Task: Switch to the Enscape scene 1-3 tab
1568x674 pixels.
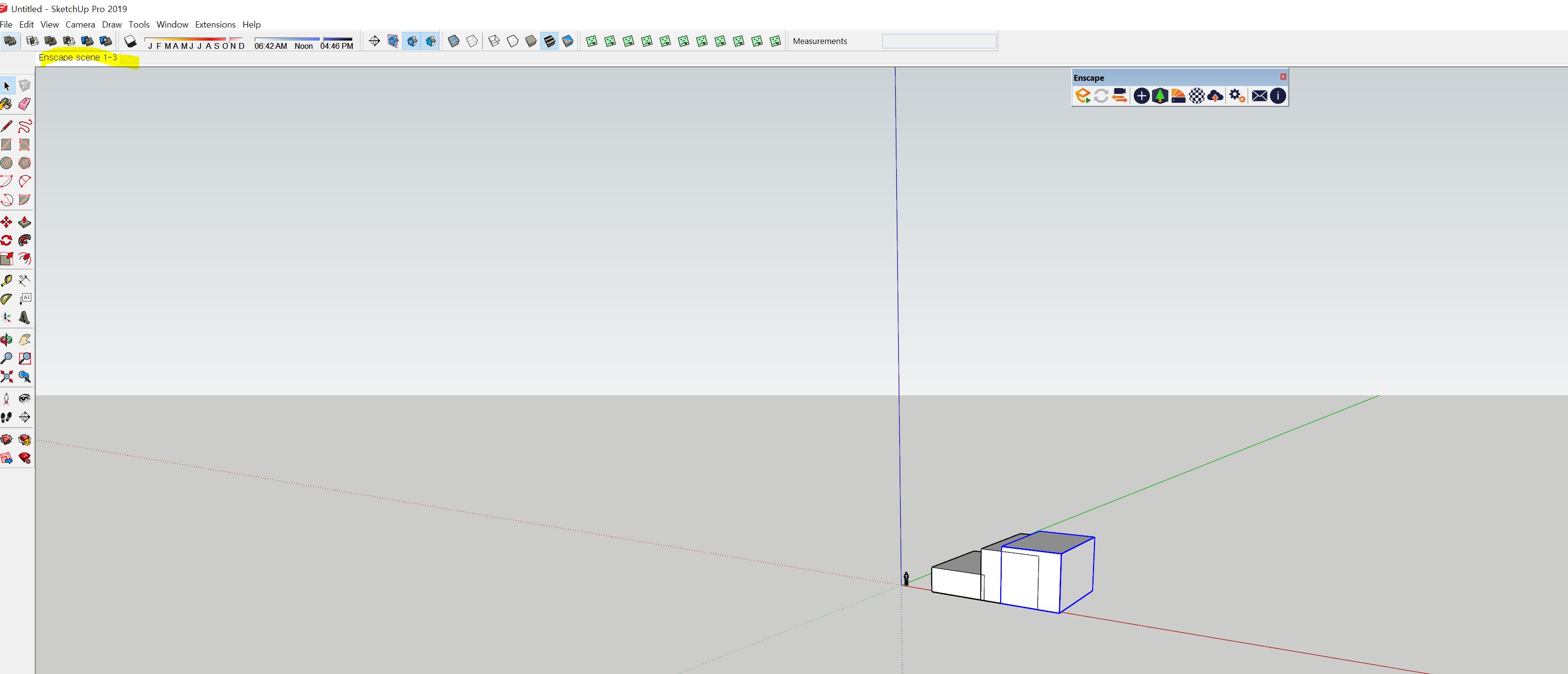Action: coord(78,57)
